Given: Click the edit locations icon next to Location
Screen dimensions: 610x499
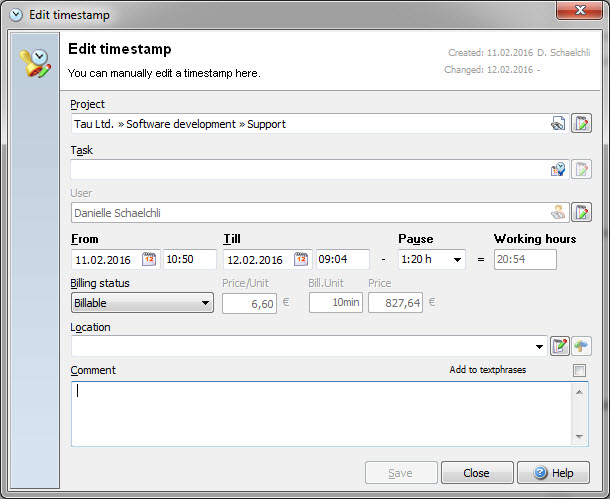Looking at the screenshot, I should 560,346.
